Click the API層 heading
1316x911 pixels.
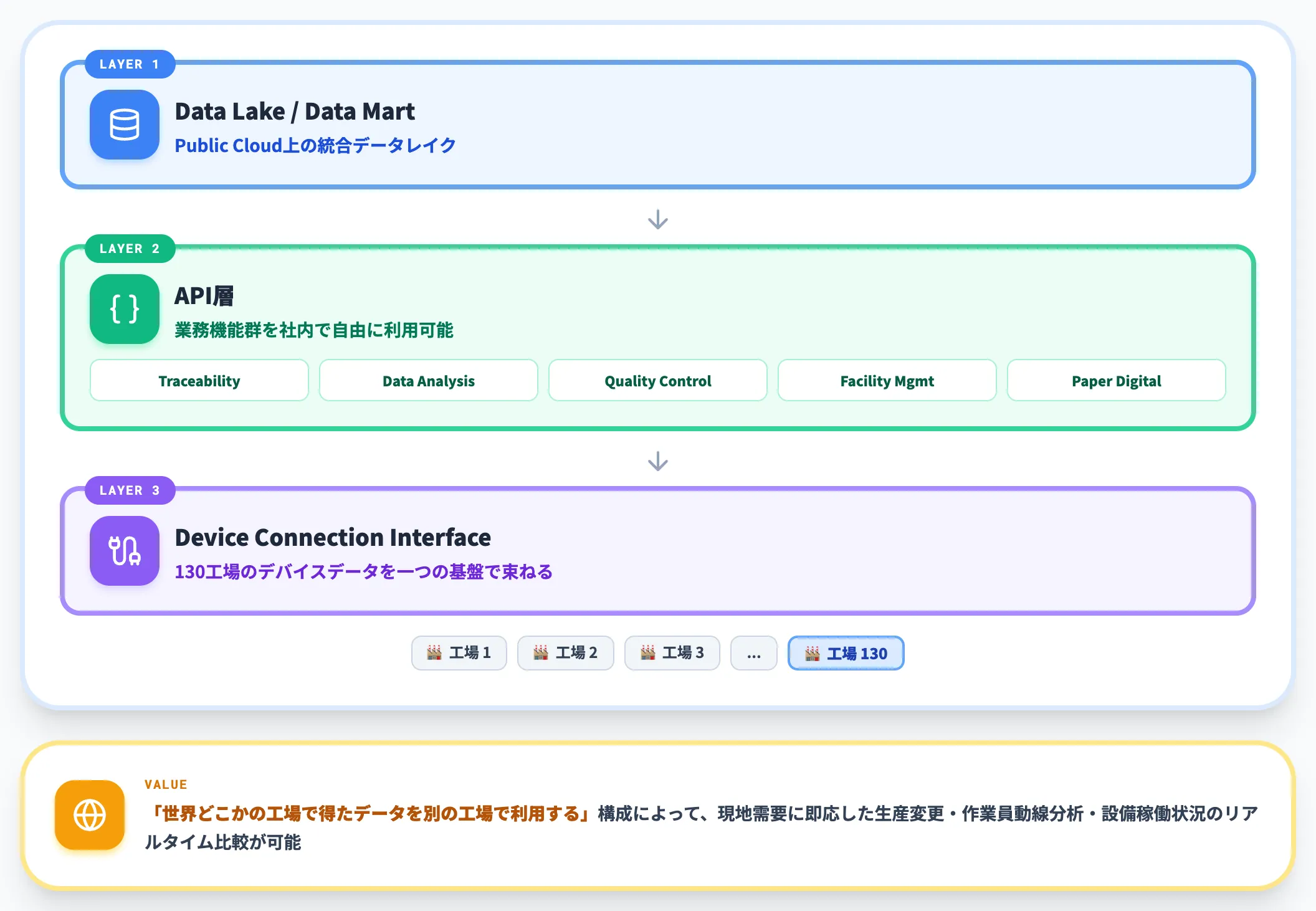coord(204,296)
